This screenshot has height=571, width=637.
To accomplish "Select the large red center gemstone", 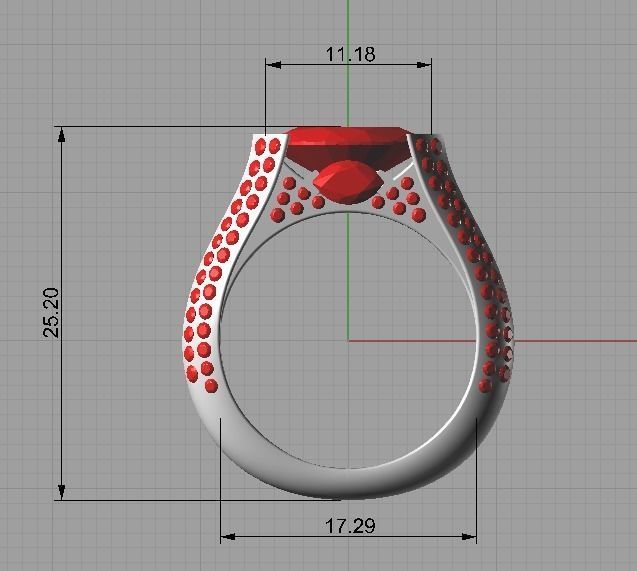I will (348, 150).
